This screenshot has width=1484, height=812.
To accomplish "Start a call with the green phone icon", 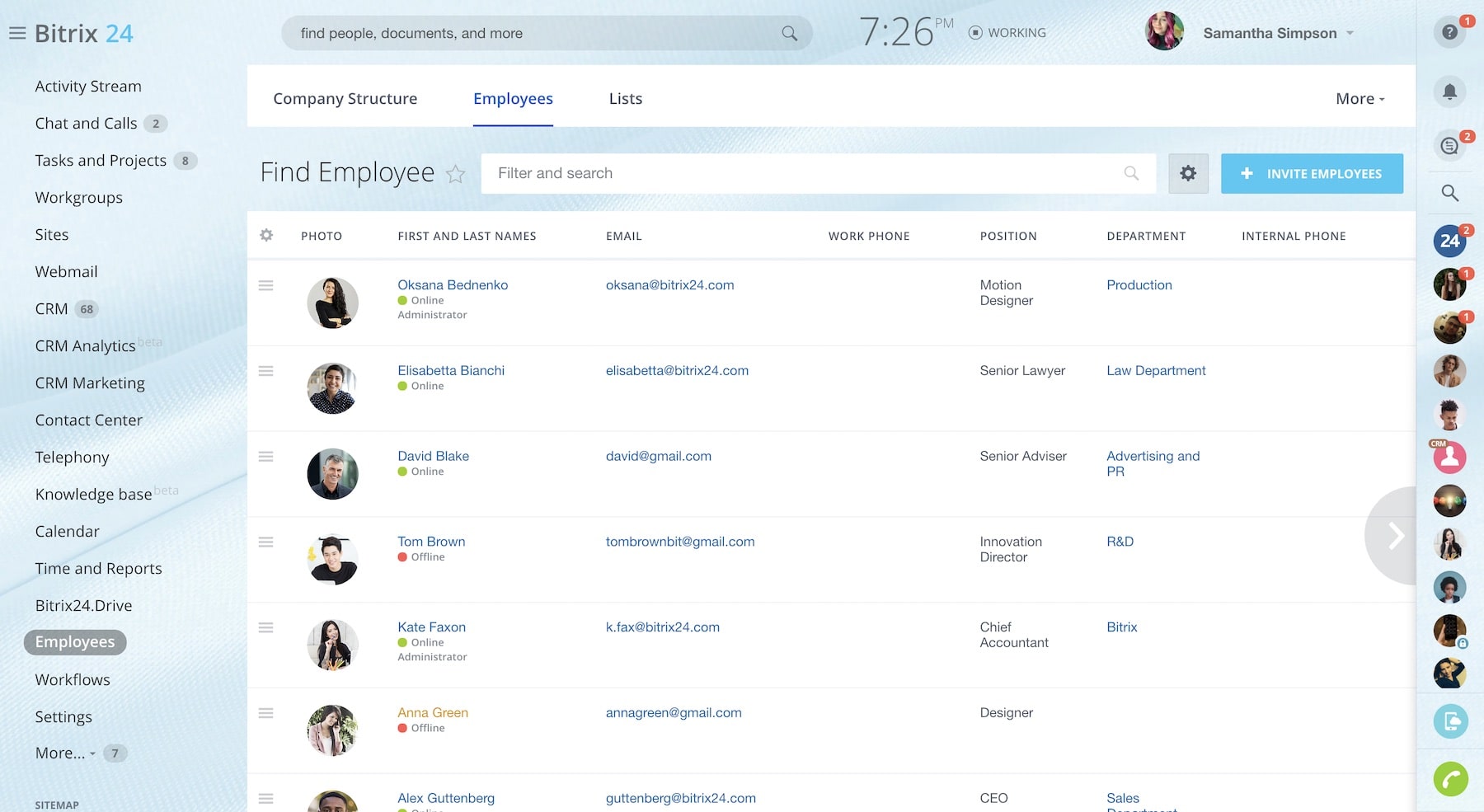I will click(x=1452, y=778).
